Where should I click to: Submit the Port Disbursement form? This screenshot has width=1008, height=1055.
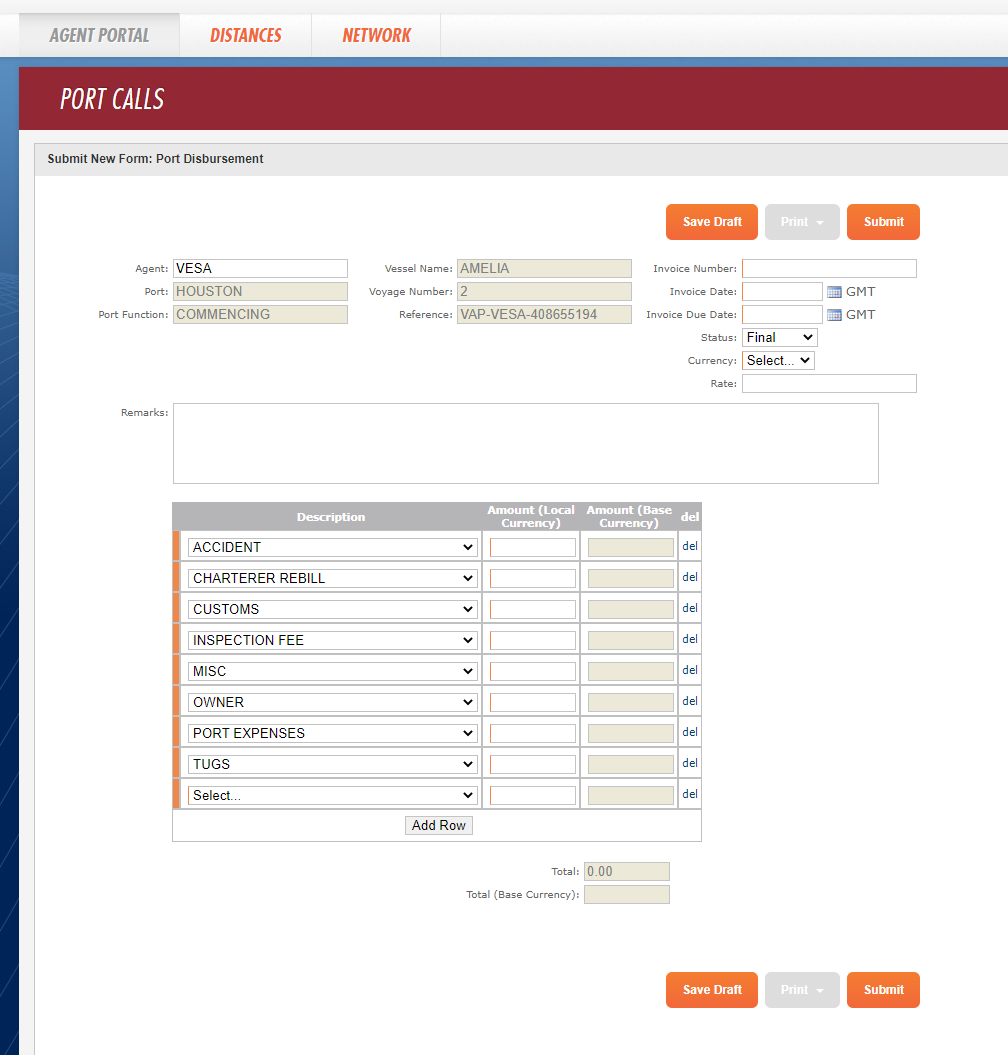coord(883,222)
